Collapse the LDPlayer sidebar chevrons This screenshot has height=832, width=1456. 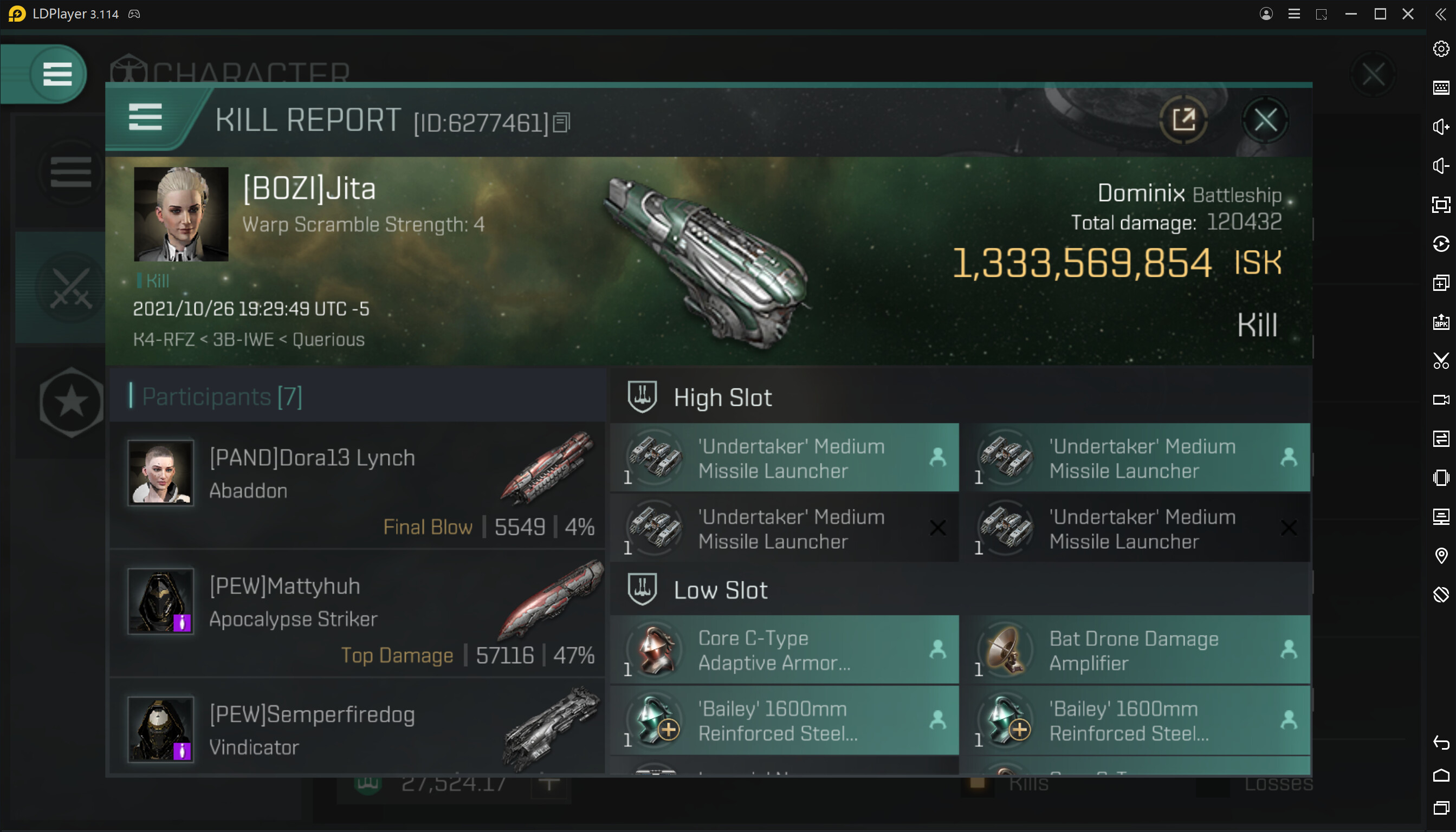coord(1440,14)
